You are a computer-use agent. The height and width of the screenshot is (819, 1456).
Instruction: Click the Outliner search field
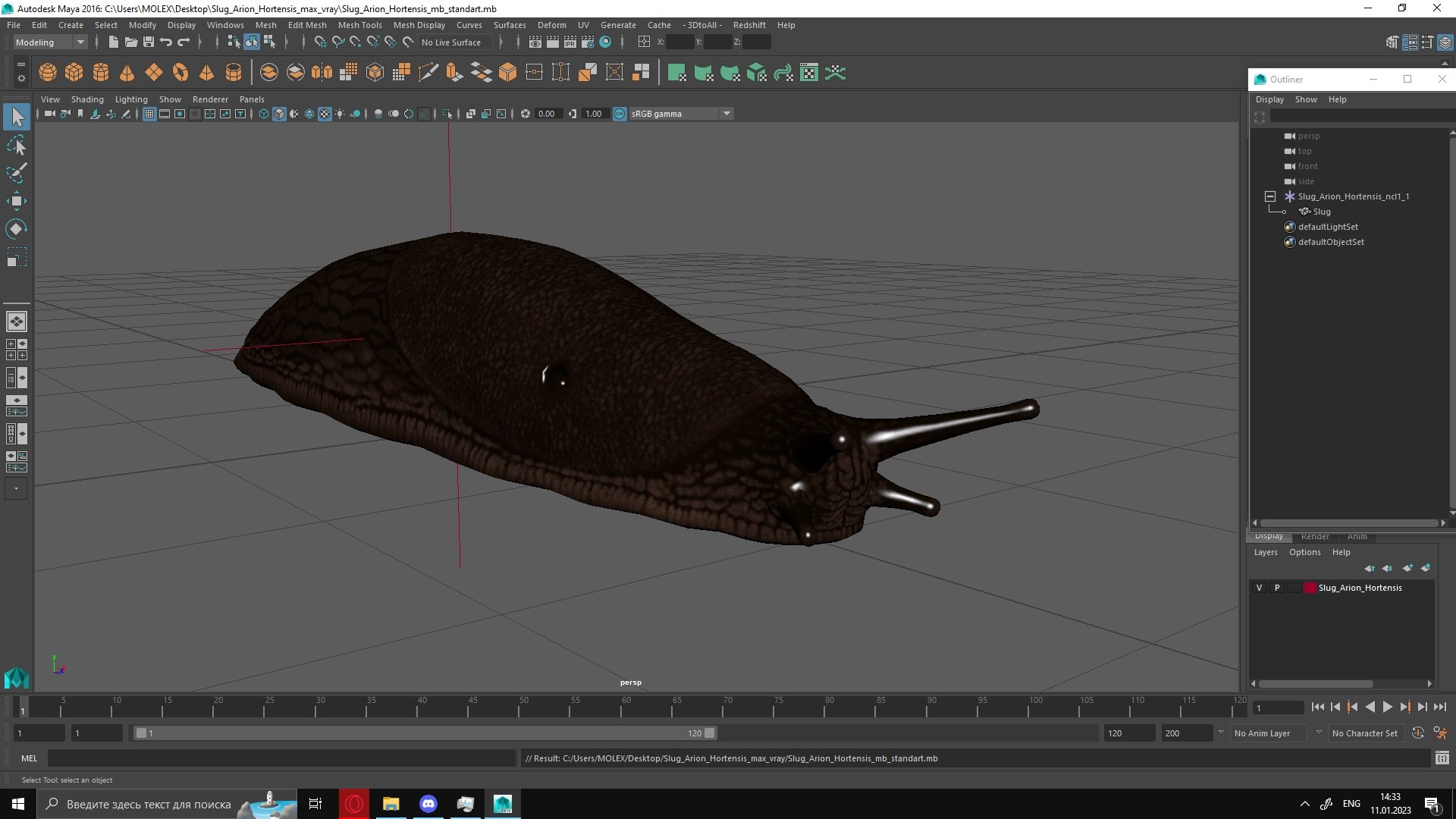(x=1362, y=117)
